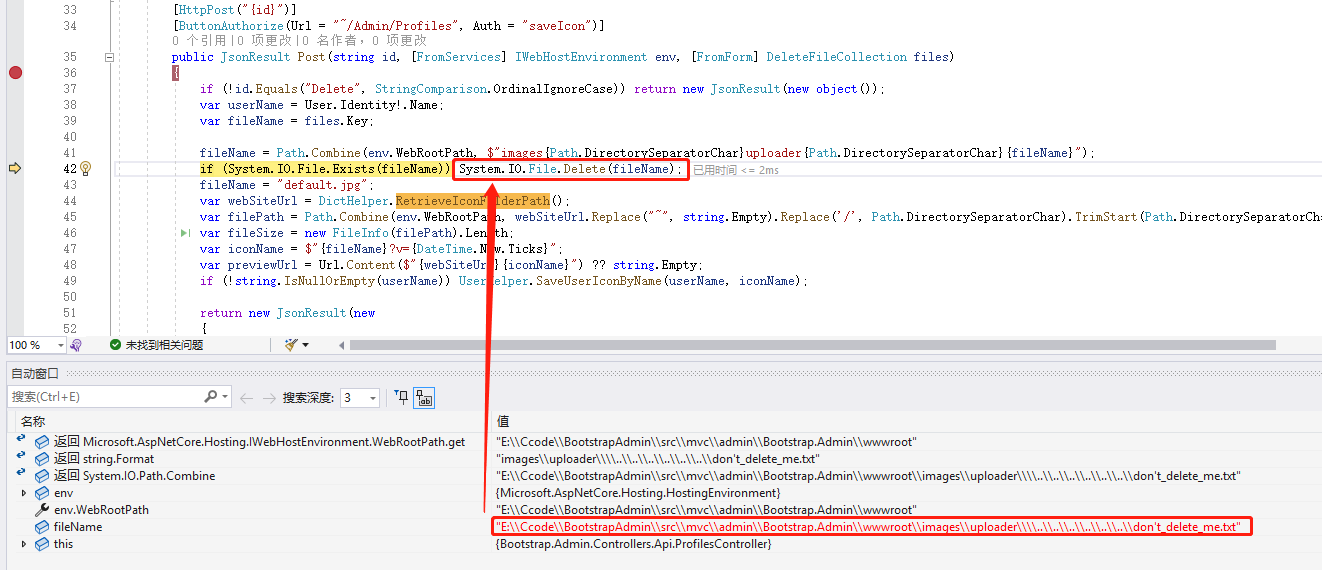Image resolution: width=1322 pixels, height=570 pixels.
Task: Click line number 35 in the gutter
Action: click(69, 57)
